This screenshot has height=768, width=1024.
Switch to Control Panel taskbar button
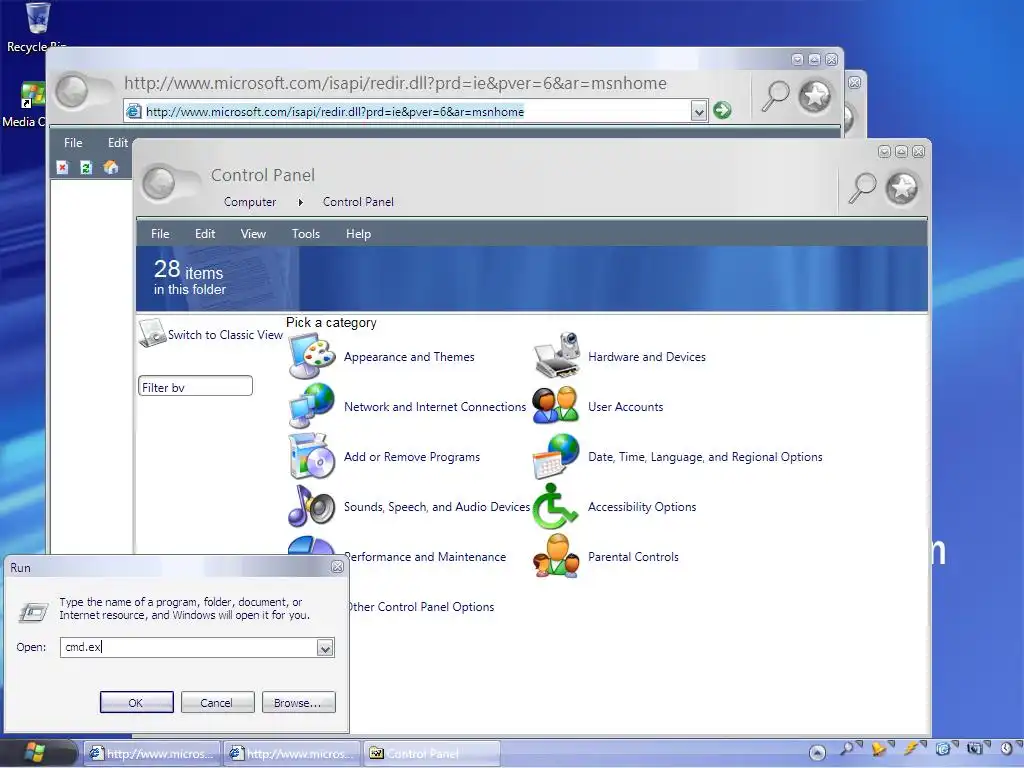tap(432, 754)
